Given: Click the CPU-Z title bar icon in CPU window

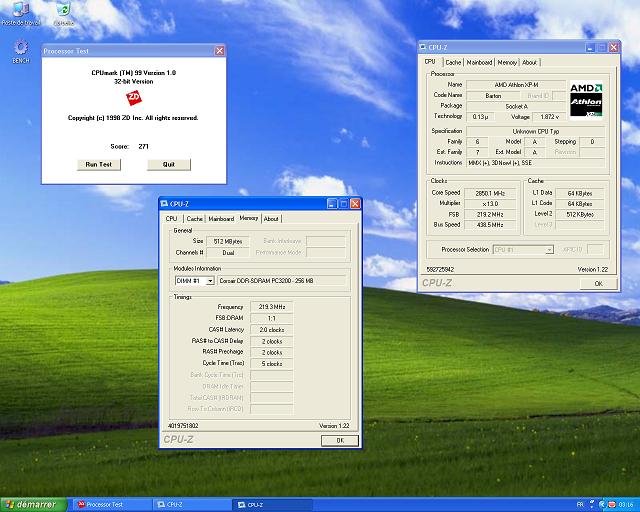Looking at the screenshot, I should pos(423,47).
